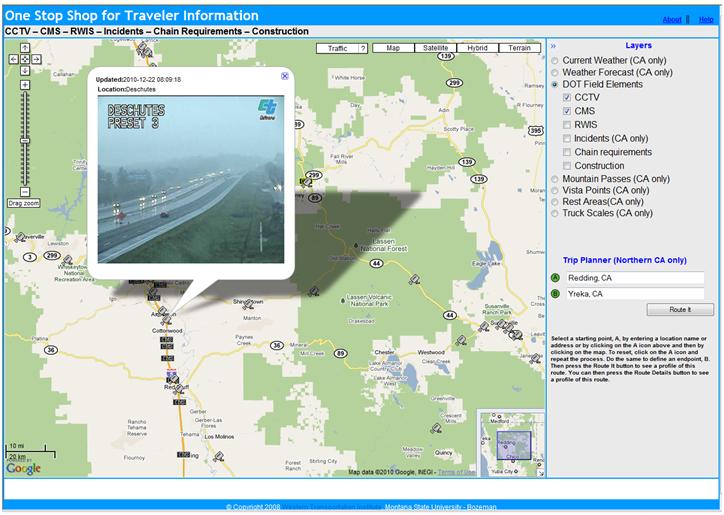724x515 pixels.
Task: Open the Montana State University - Bozeman link
Action: coord(440,507)
